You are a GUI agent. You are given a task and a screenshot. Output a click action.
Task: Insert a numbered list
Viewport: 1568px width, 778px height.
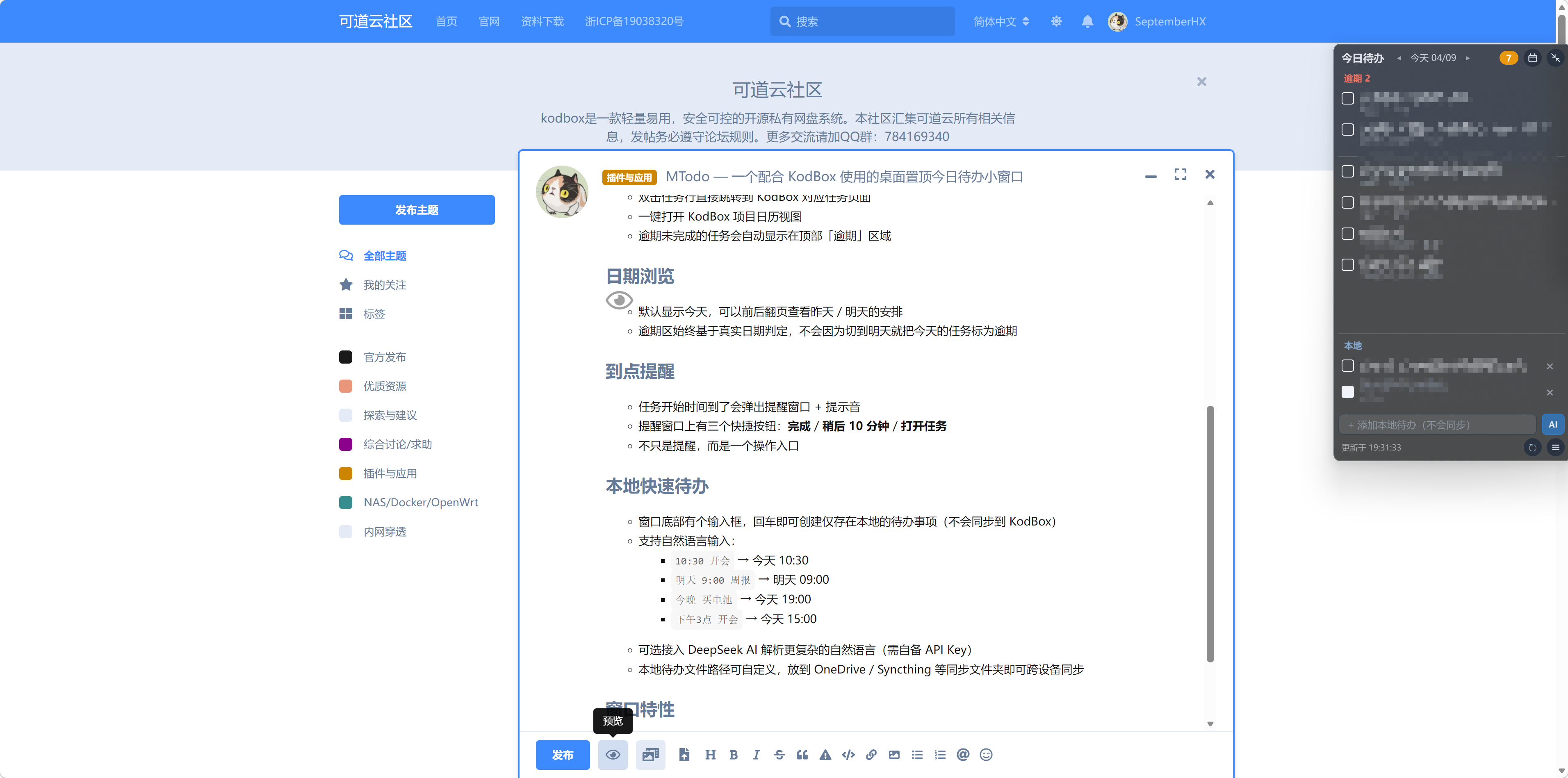click(940, 755)
